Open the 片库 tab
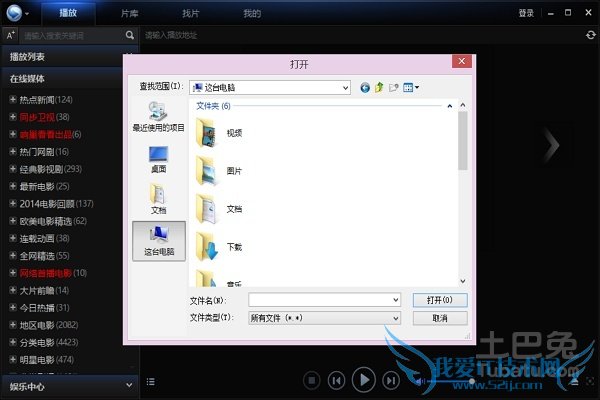 tap(129, 13)
